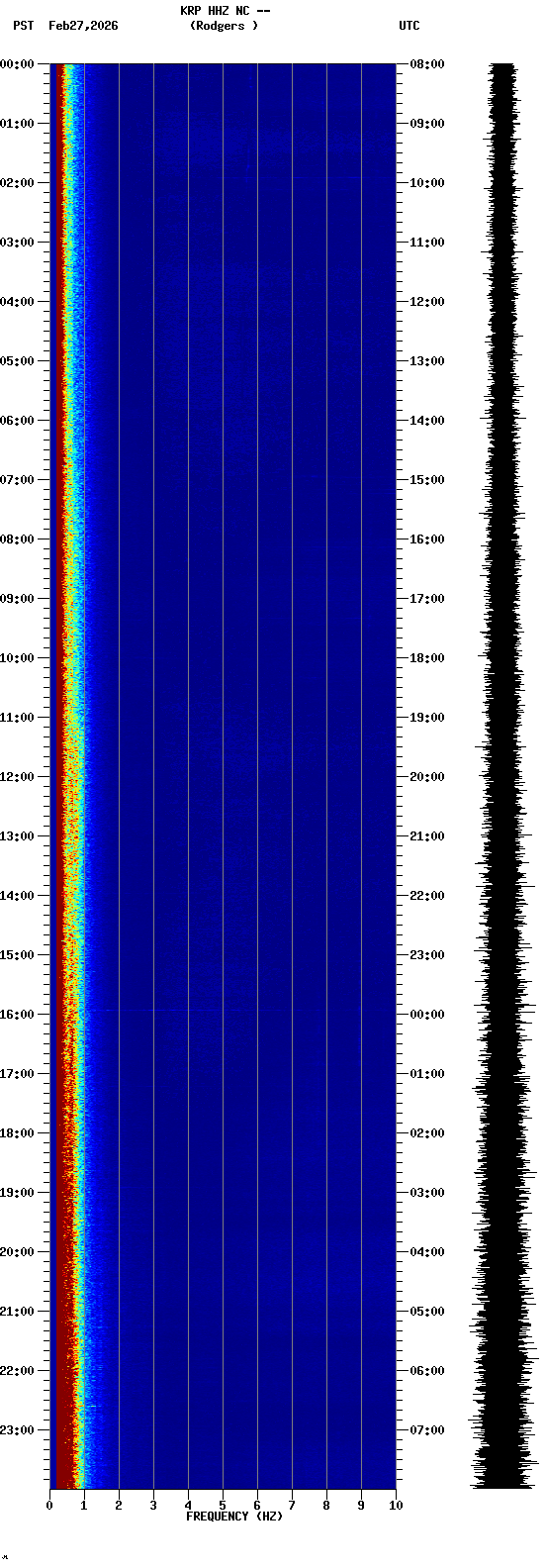Select the UTC time label '04:00'

point(427,1252)
